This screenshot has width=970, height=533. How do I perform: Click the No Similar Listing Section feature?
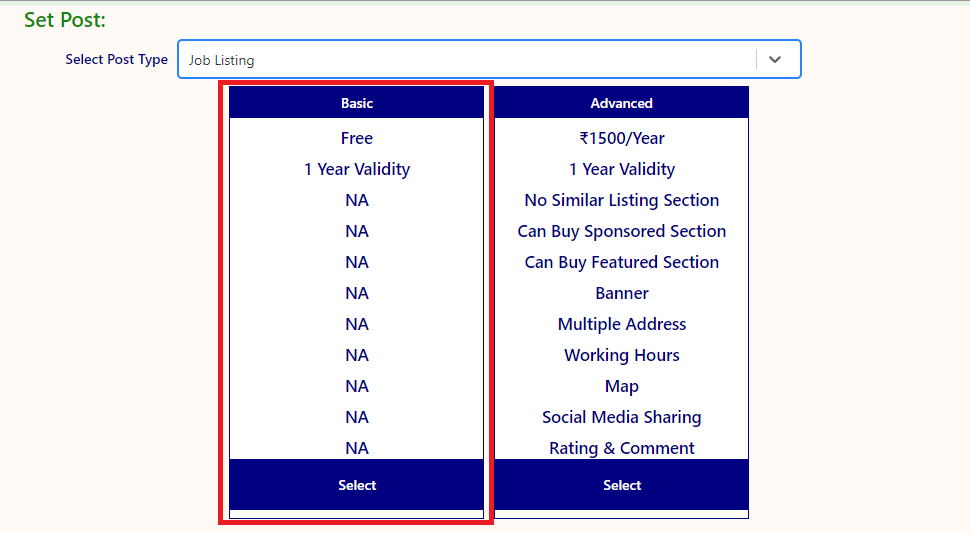pos(621,200)
